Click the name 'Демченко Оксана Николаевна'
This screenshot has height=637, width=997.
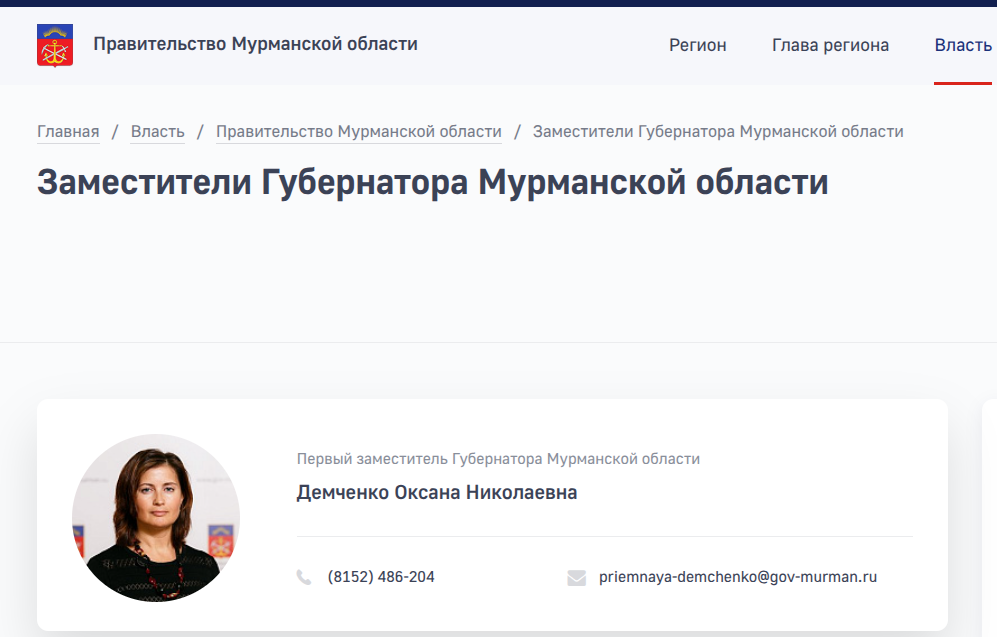(437, 493)
